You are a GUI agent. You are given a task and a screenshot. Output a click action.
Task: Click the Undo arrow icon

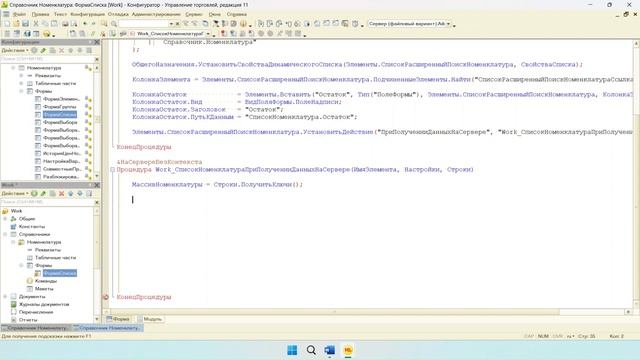[x=85, y=24]
